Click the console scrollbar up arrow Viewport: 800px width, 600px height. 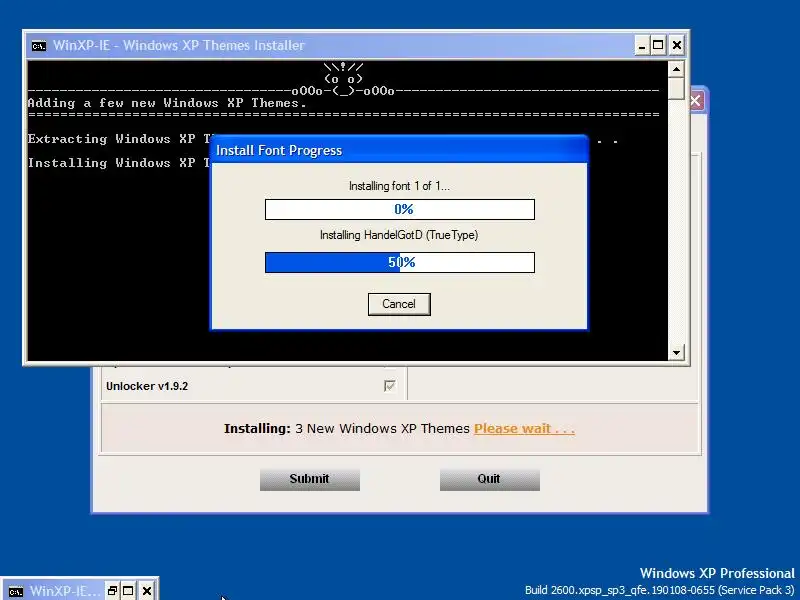click(676, 69)
